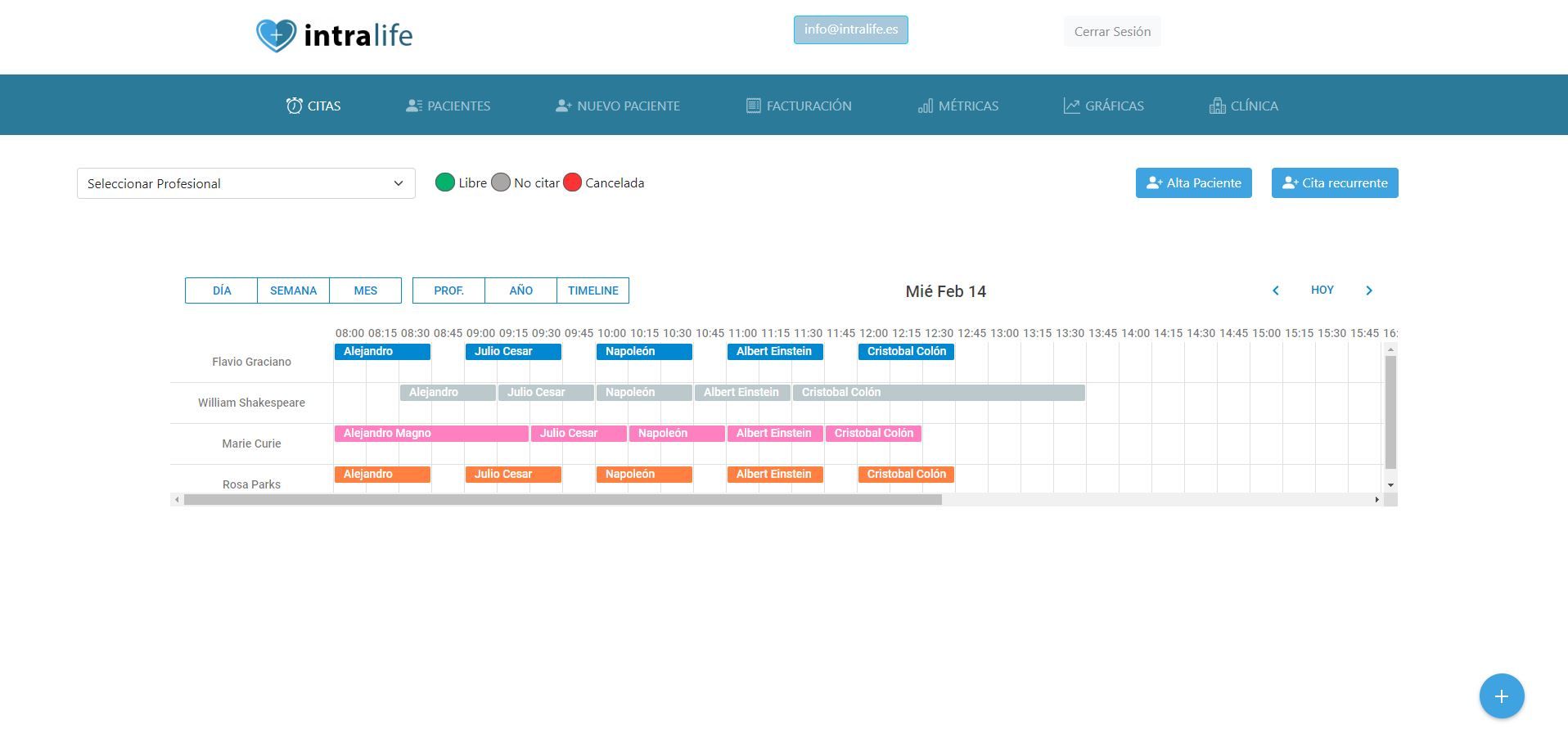Viewport: 1568px width, 743px height.
Task: Switch to SEMANA view
Action: [294, 290]
